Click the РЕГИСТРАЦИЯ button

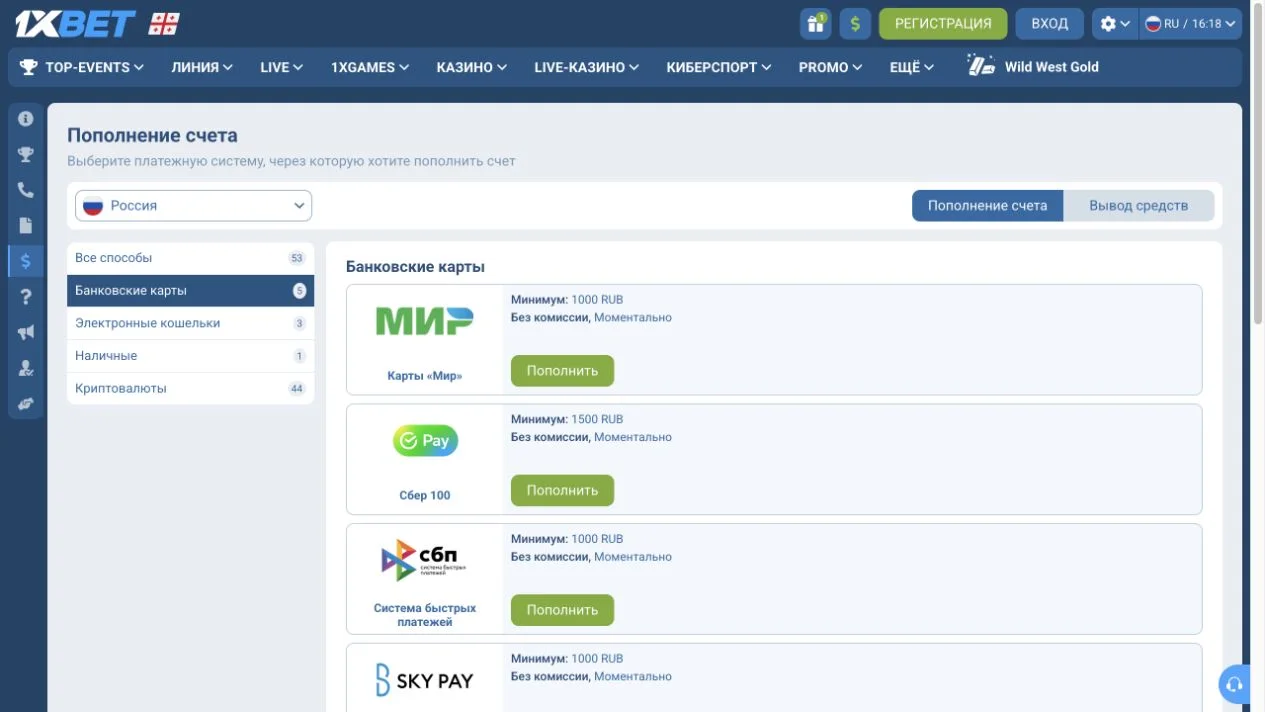pyautogui.click(x=943, y=24)
